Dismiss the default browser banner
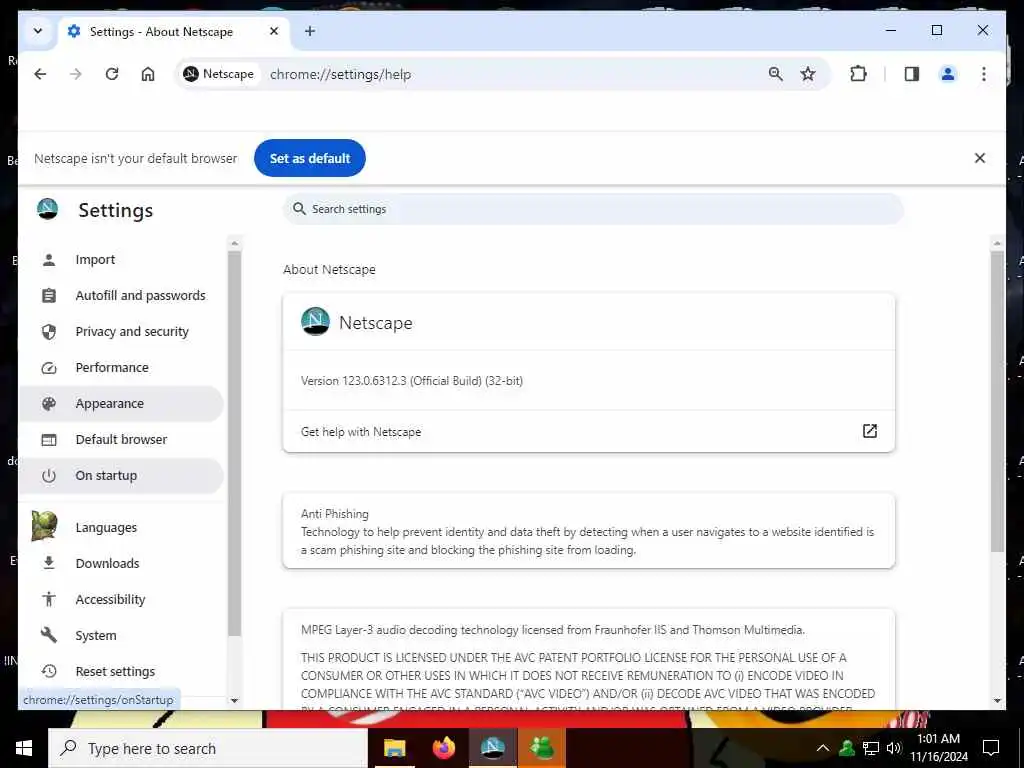 click(980, 158)
